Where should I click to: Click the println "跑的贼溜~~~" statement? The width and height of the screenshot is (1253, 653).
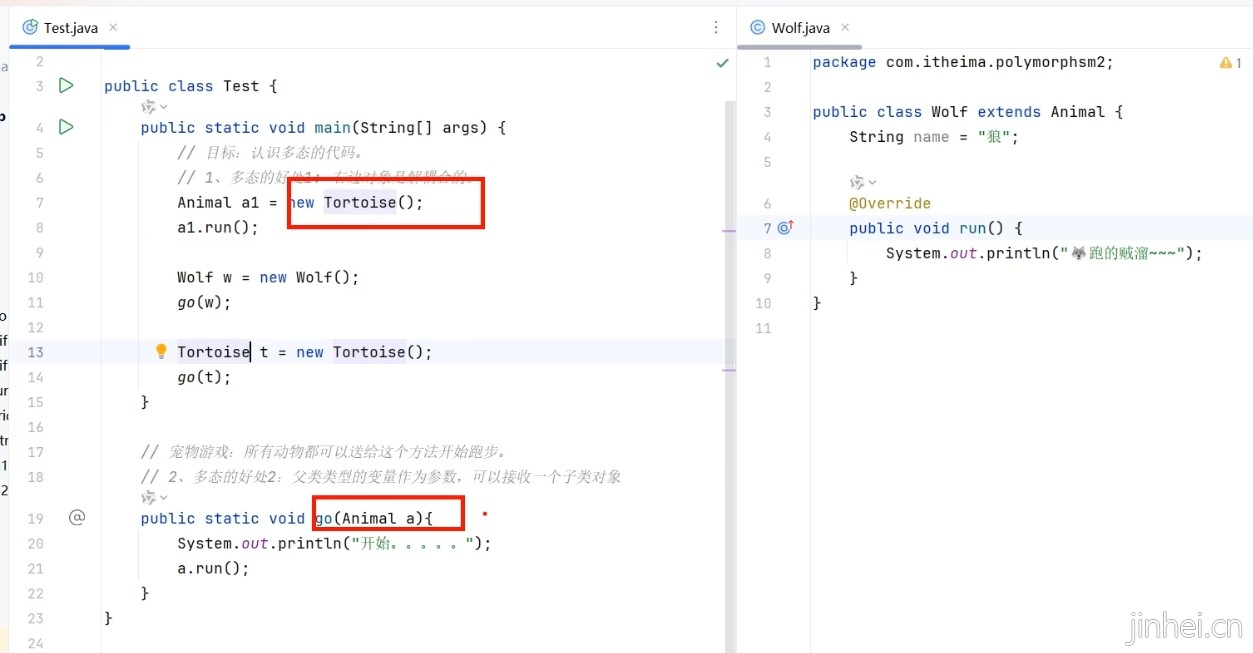[x=1044, y=253]
